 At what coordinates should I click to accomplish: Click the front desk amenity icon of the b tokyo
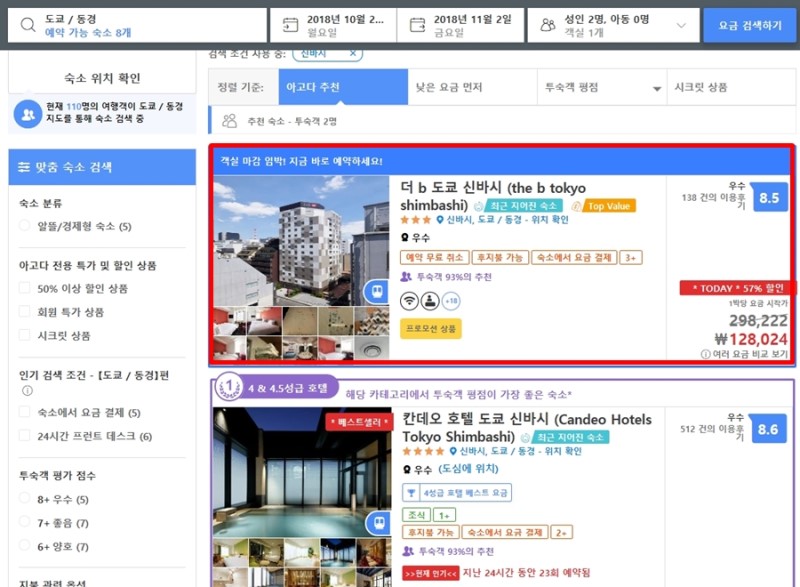point(430,301)
